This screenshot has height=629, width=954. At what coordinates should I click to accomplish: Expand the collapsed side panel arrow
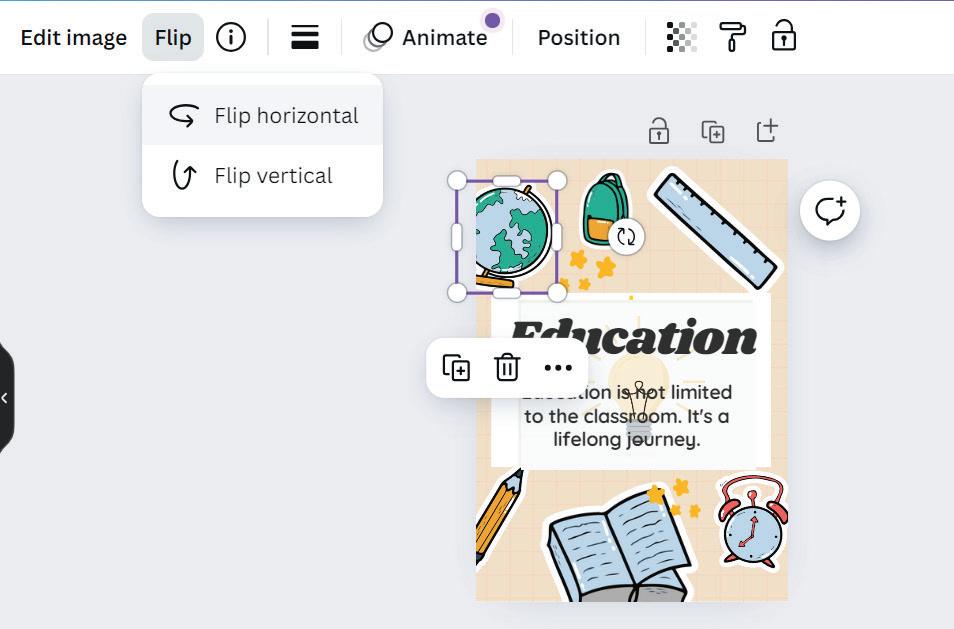5,398
